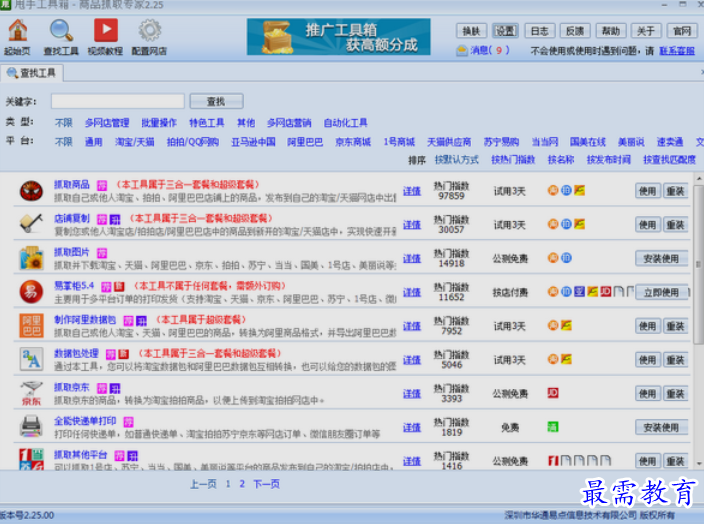Click the 抓取京东 funnel icon
704x524 pixels.
pos(31,393)
